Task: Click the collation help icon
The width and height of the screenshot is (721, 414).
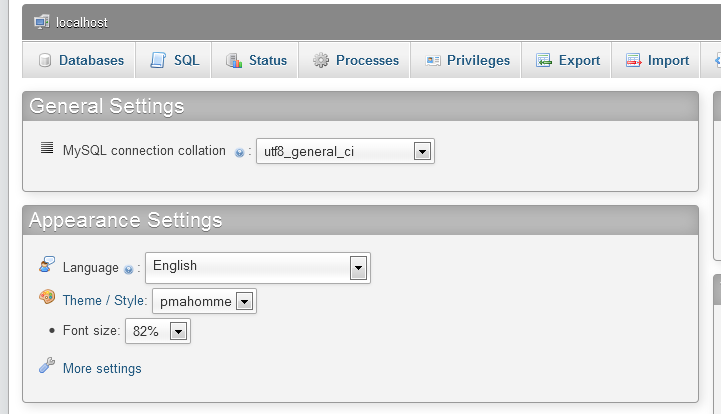Action: click(x=239, y=153)
